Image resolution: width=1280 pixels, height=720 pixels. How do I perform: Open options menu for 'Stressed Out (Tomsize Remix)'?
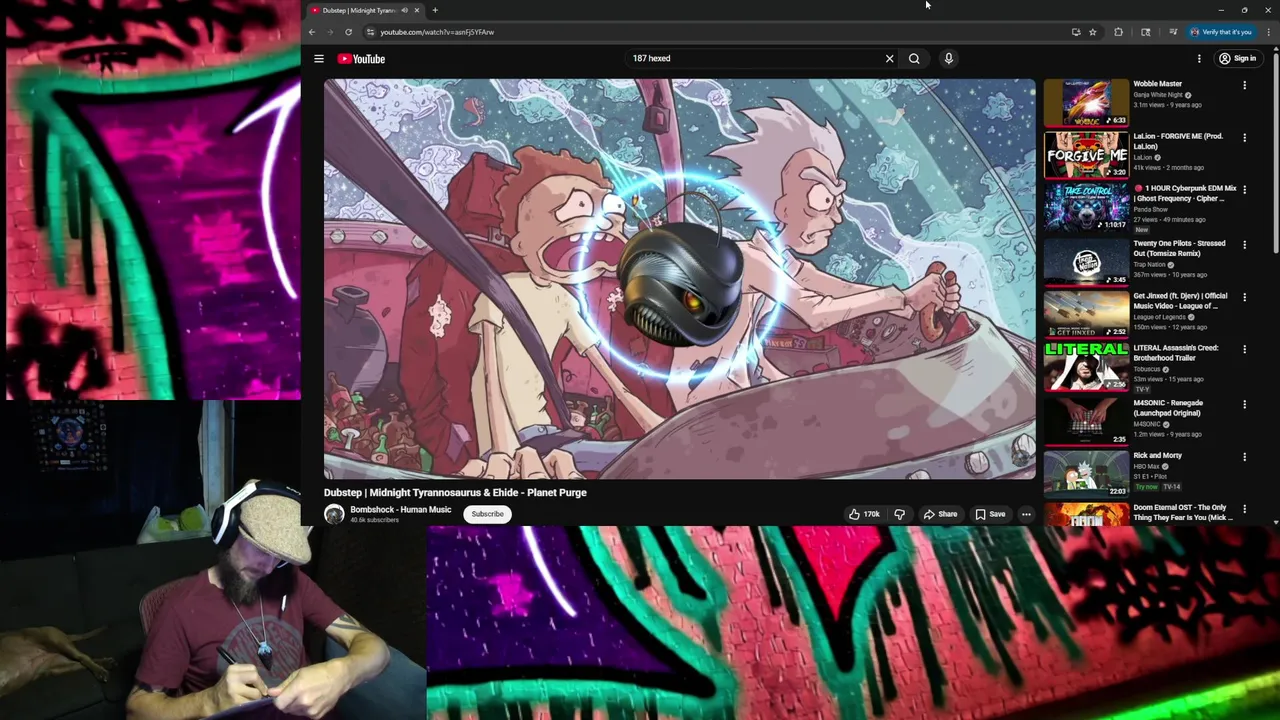tap(1245, 244)
